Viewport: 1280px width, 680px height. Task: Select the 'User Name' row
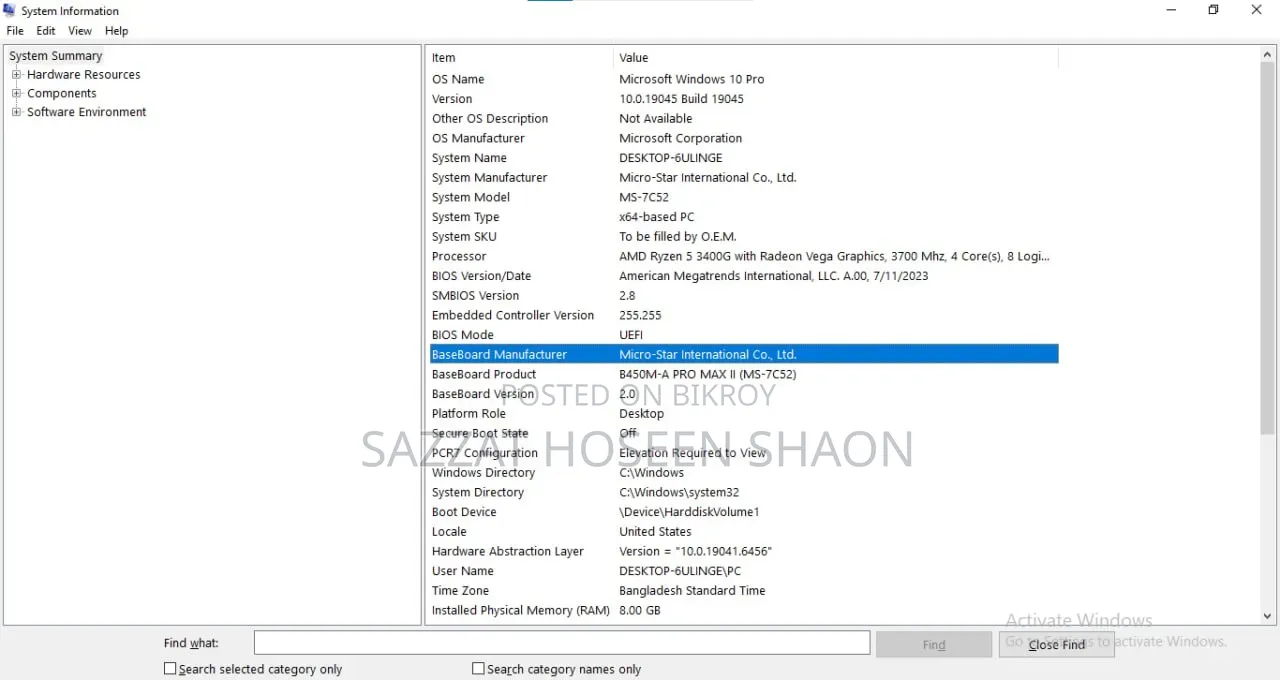coord(744,571)
